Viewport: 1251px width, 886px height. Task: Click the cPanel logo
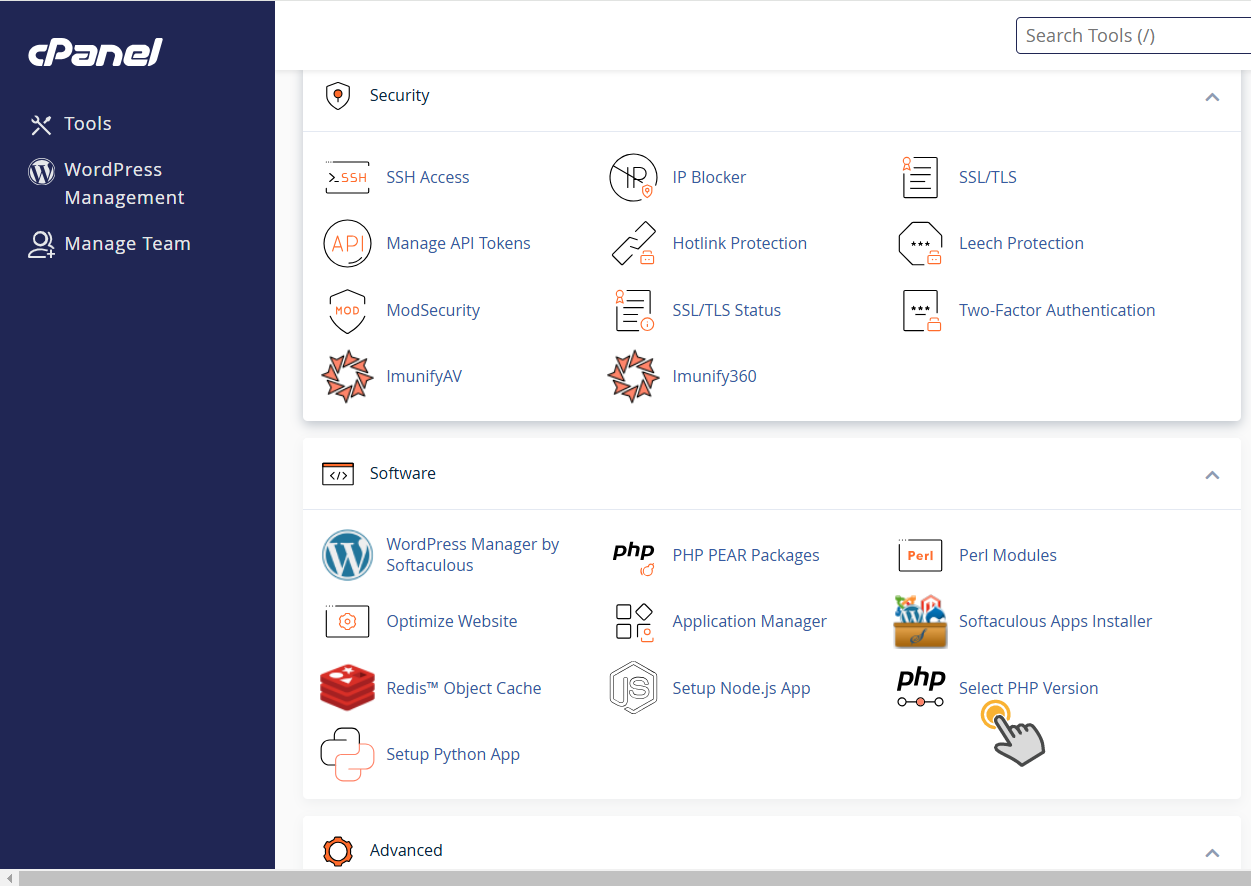click(x=96, y=52)
